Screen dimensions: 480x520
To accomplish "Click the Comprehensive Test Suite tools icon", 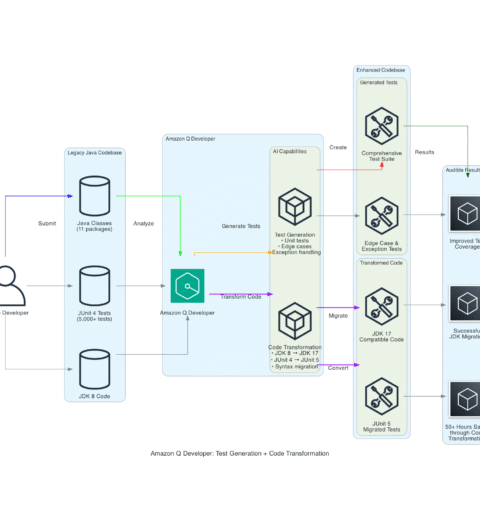I will click(x=382, y=126).
